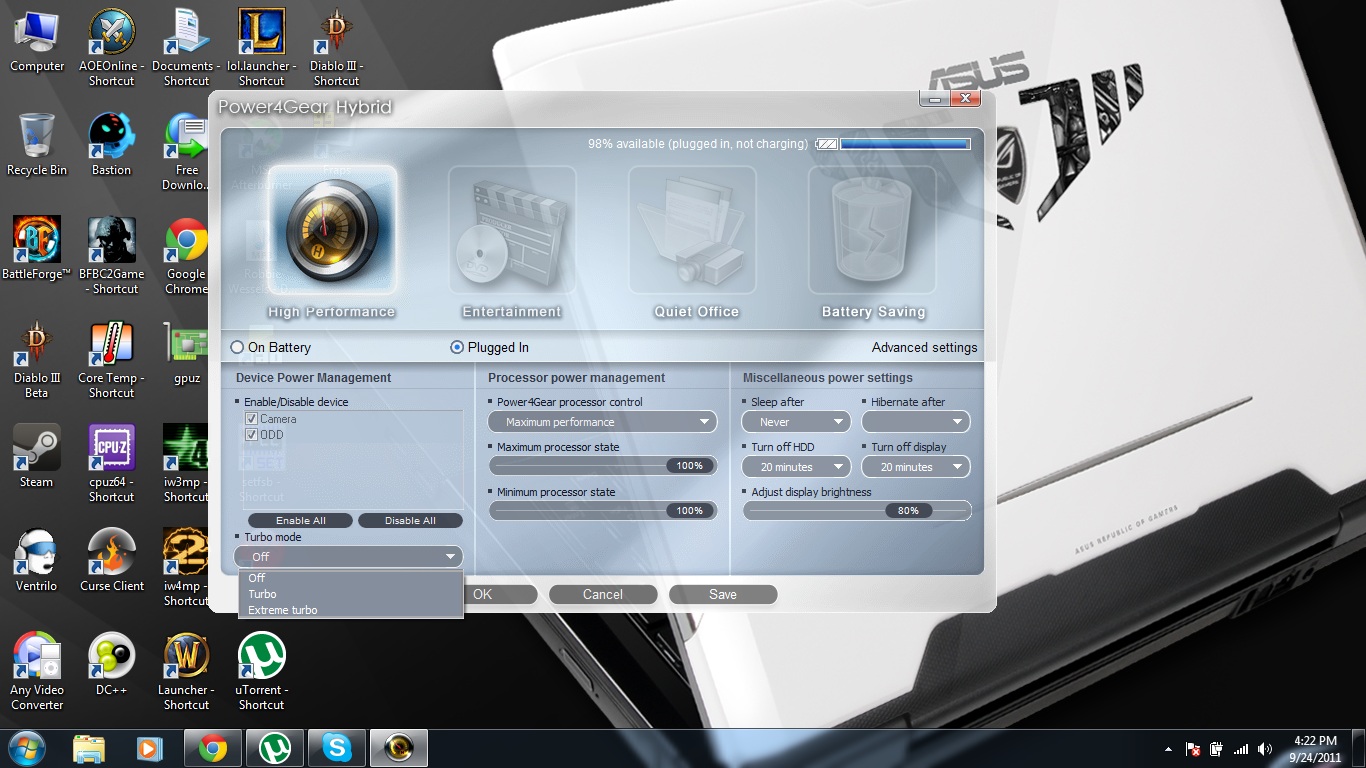
Task: Launch the DC++ desktop icon
Action: pyautogui.click(x=112, y=664)
